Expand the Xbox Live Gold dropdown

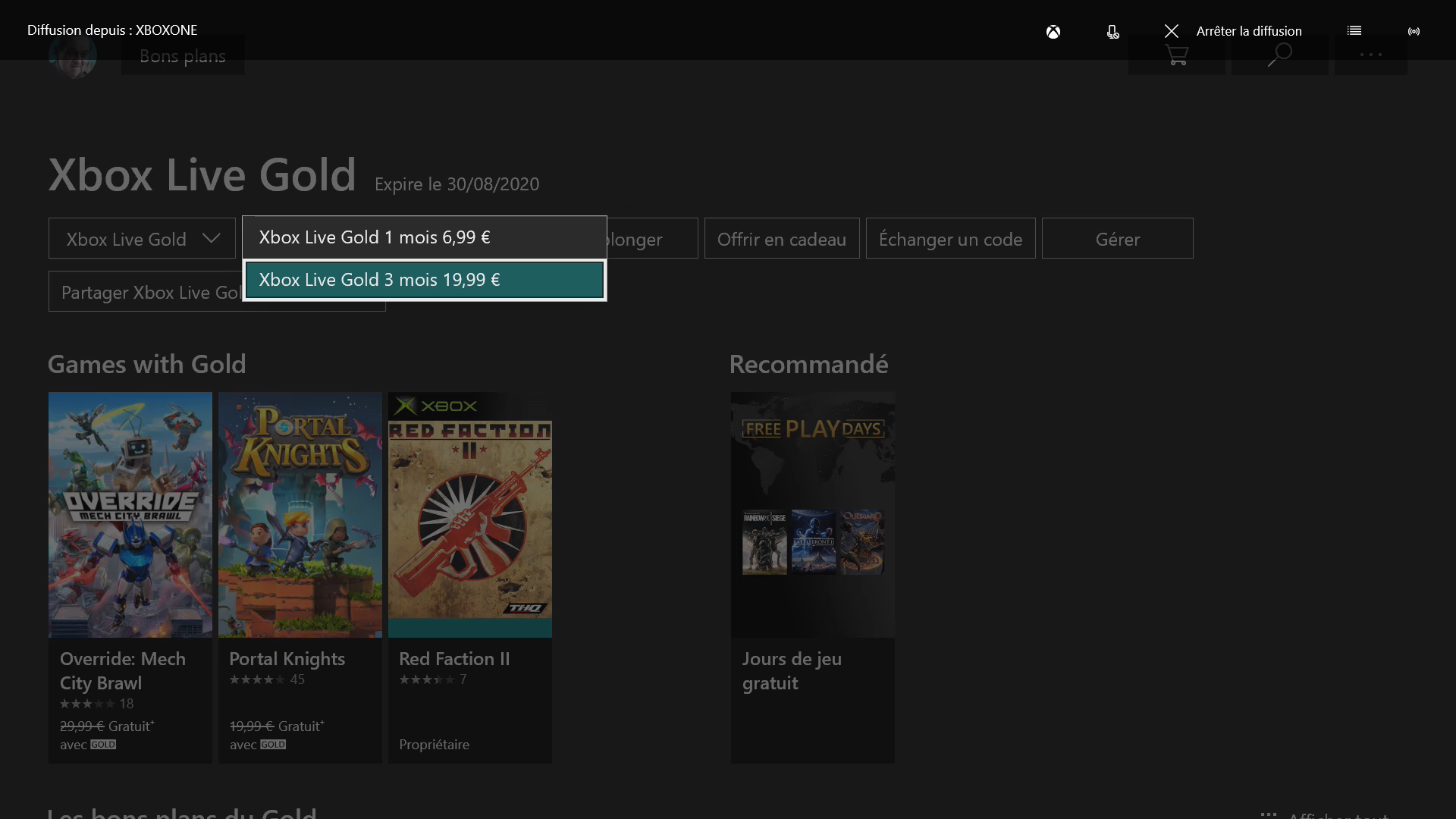tap(142, 239)
